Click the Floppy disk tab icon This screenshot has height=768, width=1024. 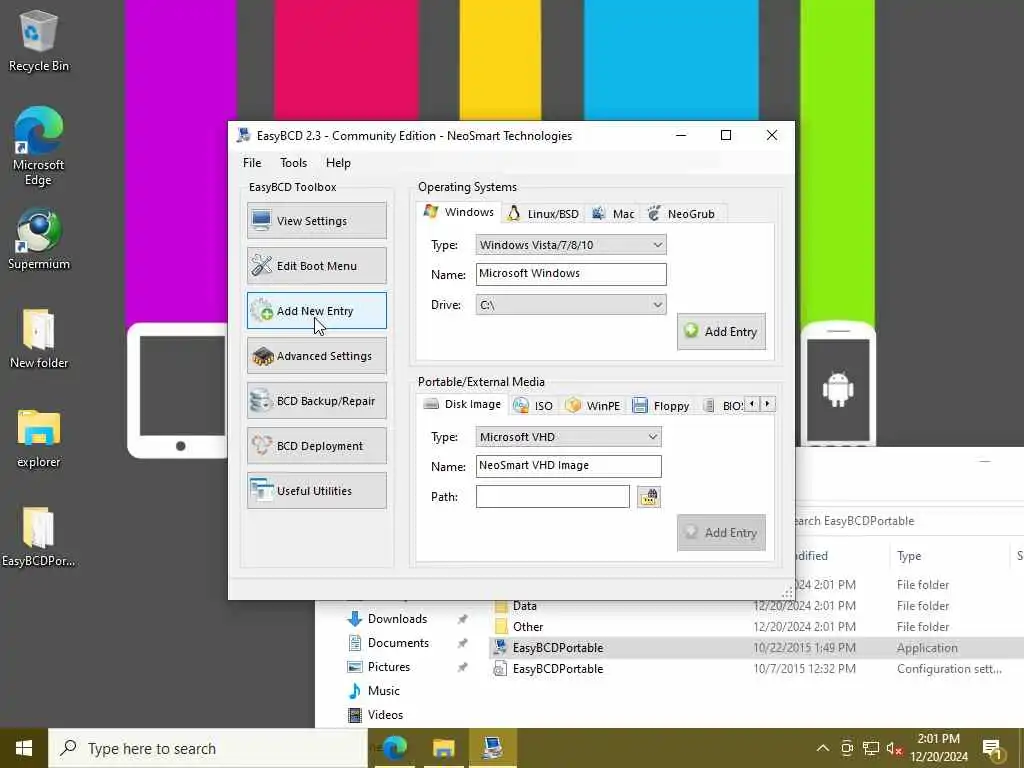coord(640,406)
